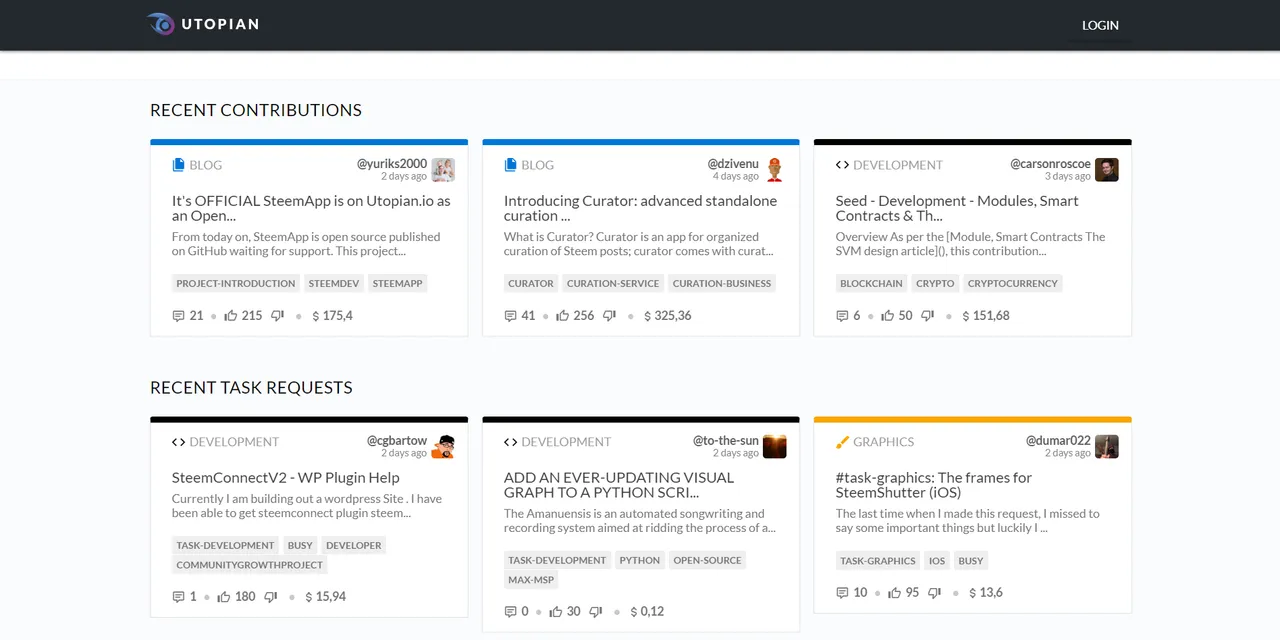
Task: Downvote the Seed Development post
Action: coord(928,316)
